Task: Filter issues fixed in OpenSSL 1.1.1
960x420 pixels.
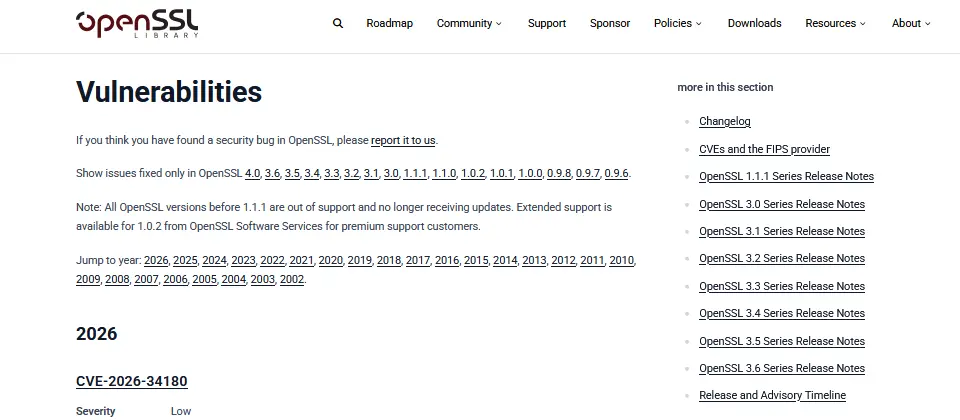Action: (x=415, y=173)
